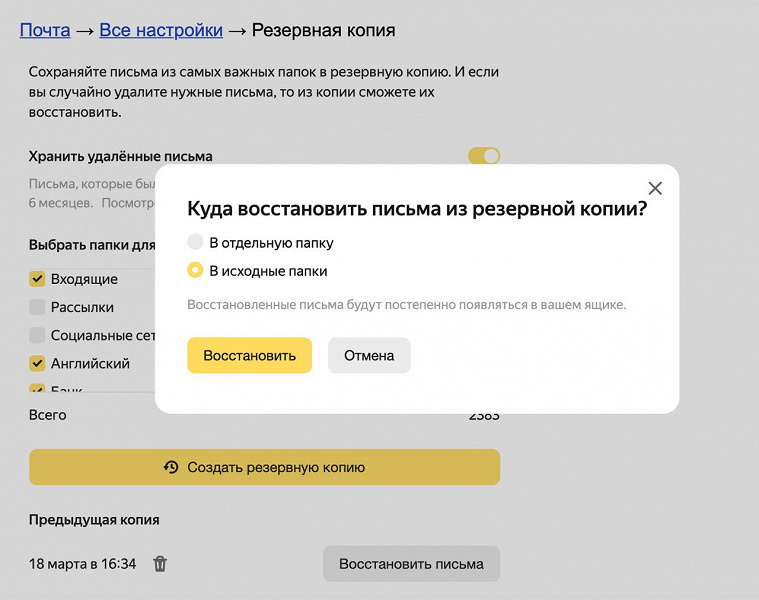Screen dimensions: 759x600
Task: Click the 'Английский' folder label
Action: (x=90, y=363)
